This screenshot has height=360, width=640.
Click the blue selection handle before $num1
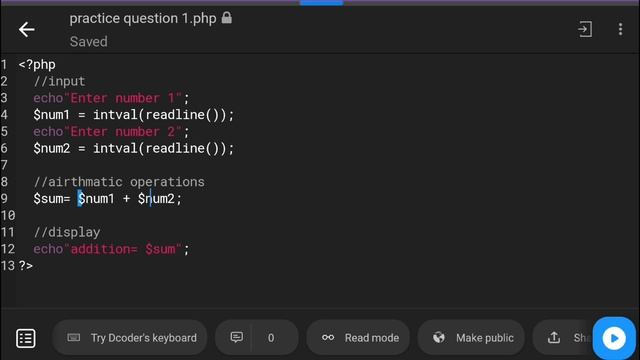point(80,199)
